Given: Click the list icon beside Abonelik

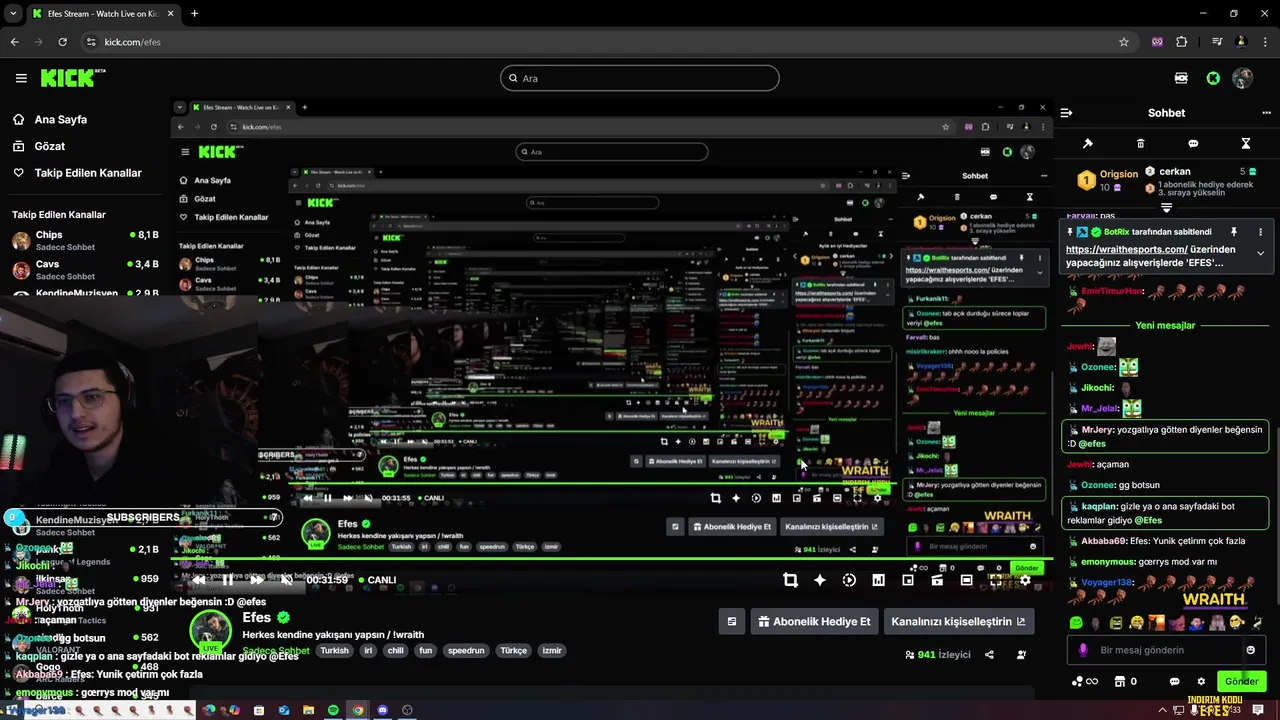Looking at the screenshot, I should (x=731, y=621).
